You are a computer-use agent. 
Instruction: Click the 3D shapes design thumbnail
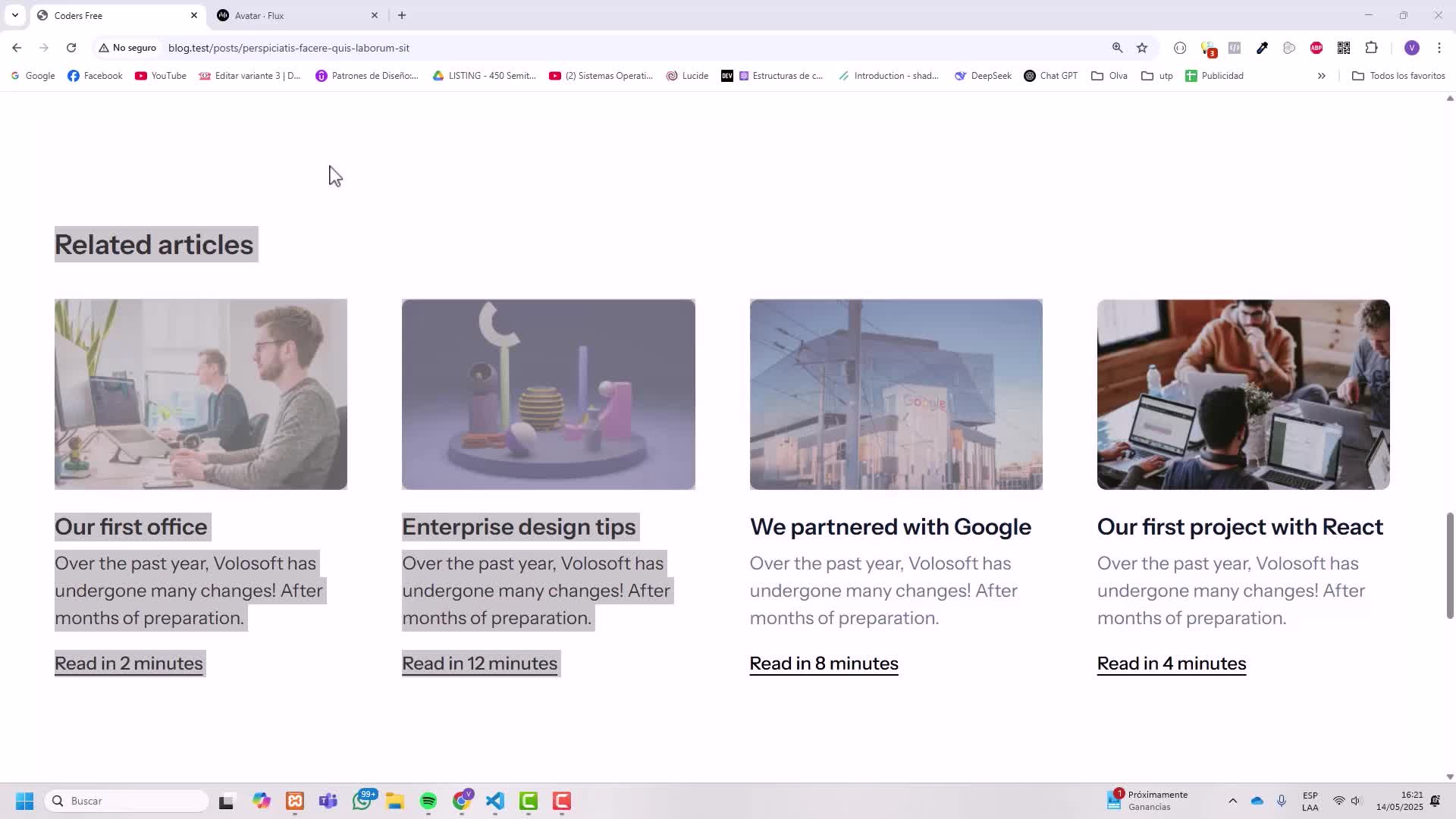pyautogui.click(x=548, y=394)
